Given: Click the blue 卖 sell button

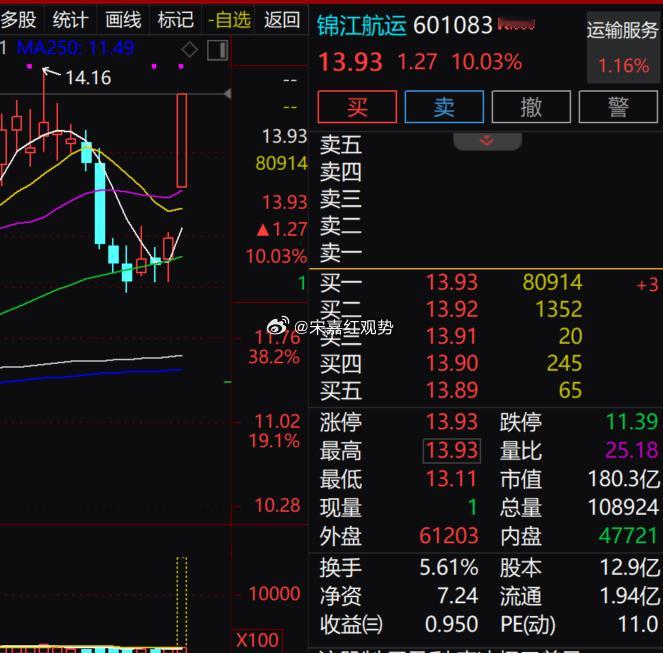Looking at the screenshot, I should click(444, 107).
